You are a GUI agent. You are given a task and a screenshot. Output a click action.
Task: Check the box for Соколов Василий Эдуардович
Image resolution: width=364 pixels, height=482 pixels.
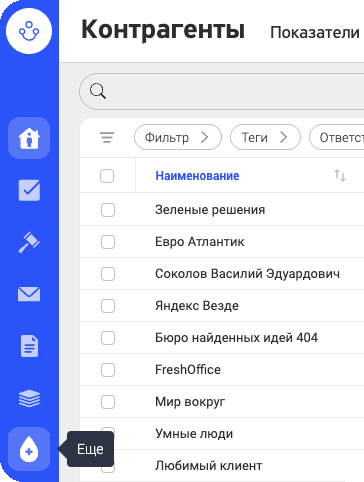click(108, 274)
